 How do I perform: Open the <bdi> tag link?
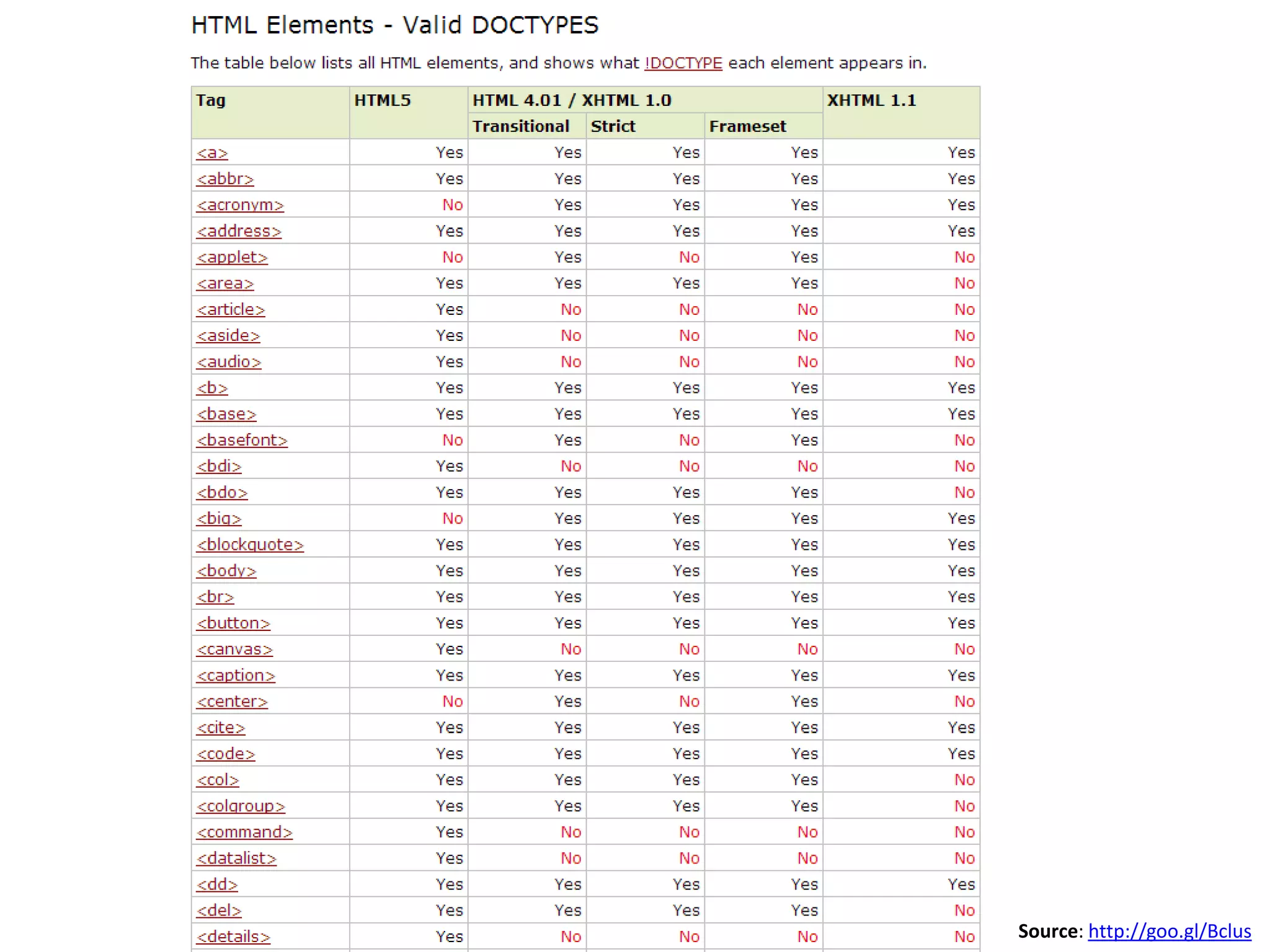coord(219,466)
